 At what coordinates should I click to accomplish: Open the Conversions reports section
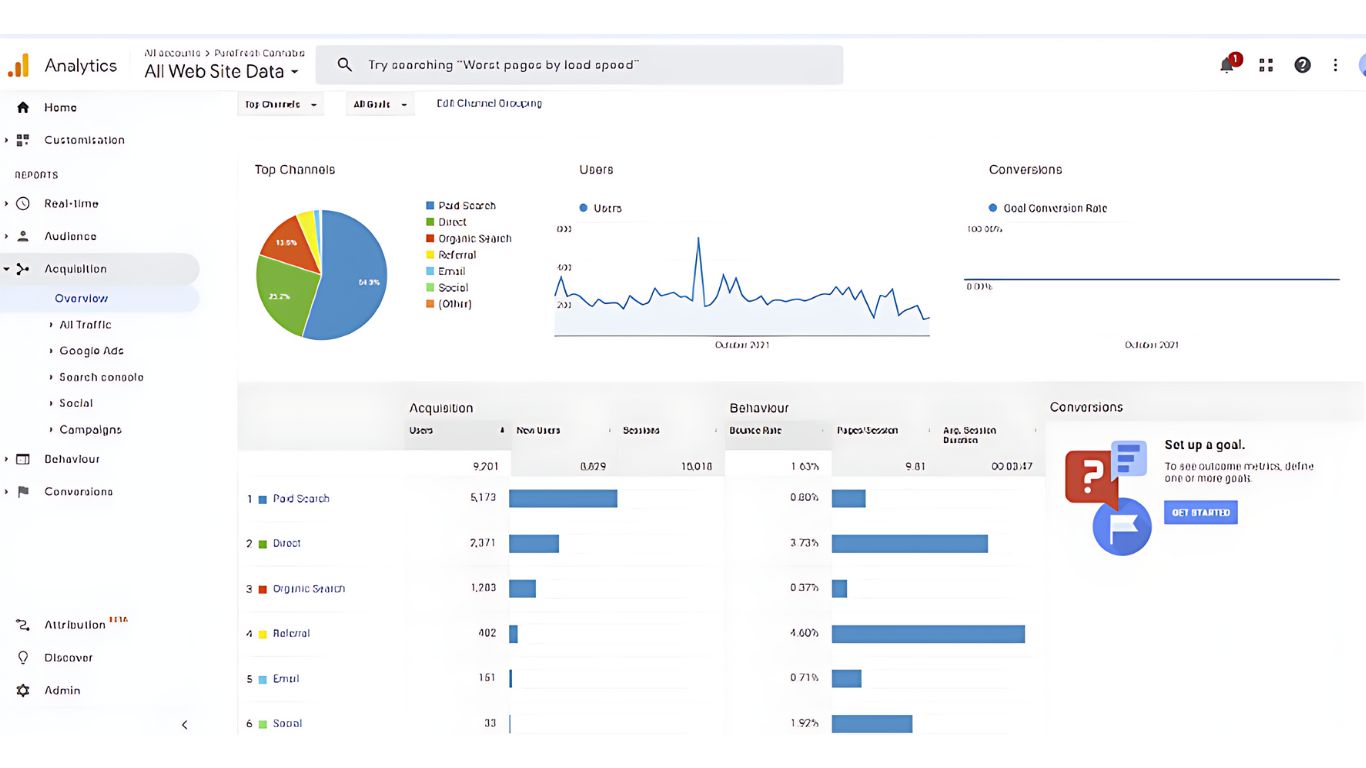78,491
